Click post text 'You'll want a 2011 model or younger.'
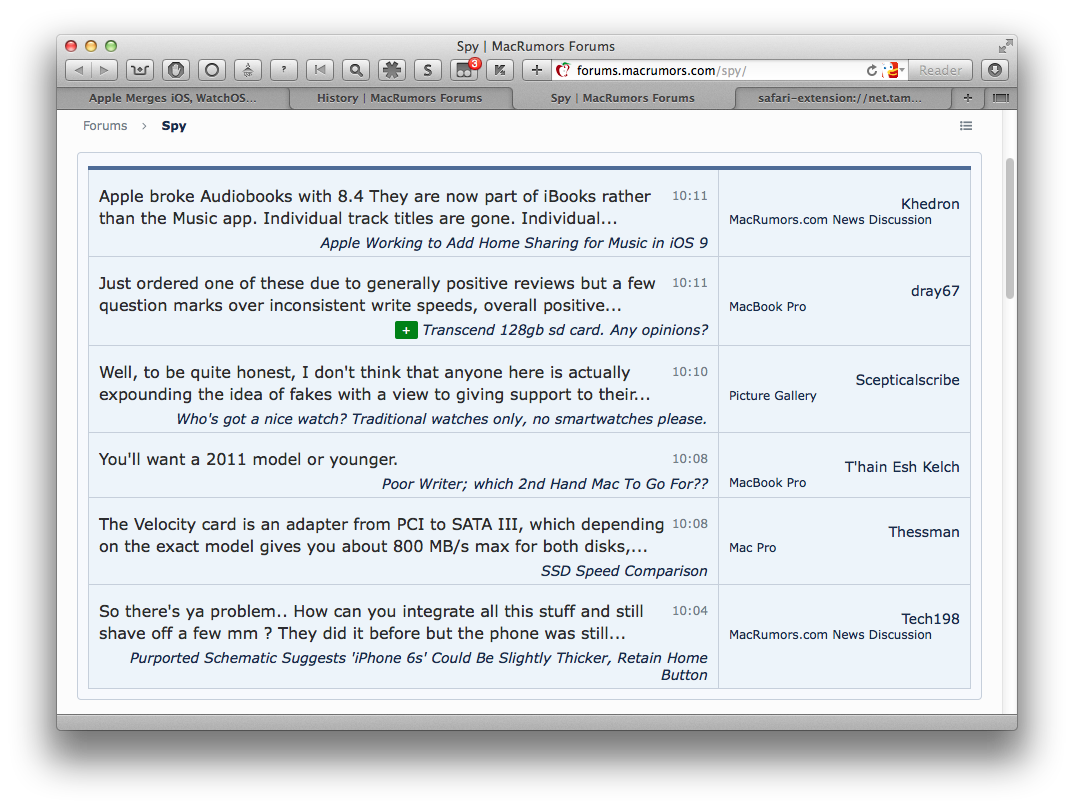Image resolution: width=1074 pixels, height=809 pixels. click(248, 460)
